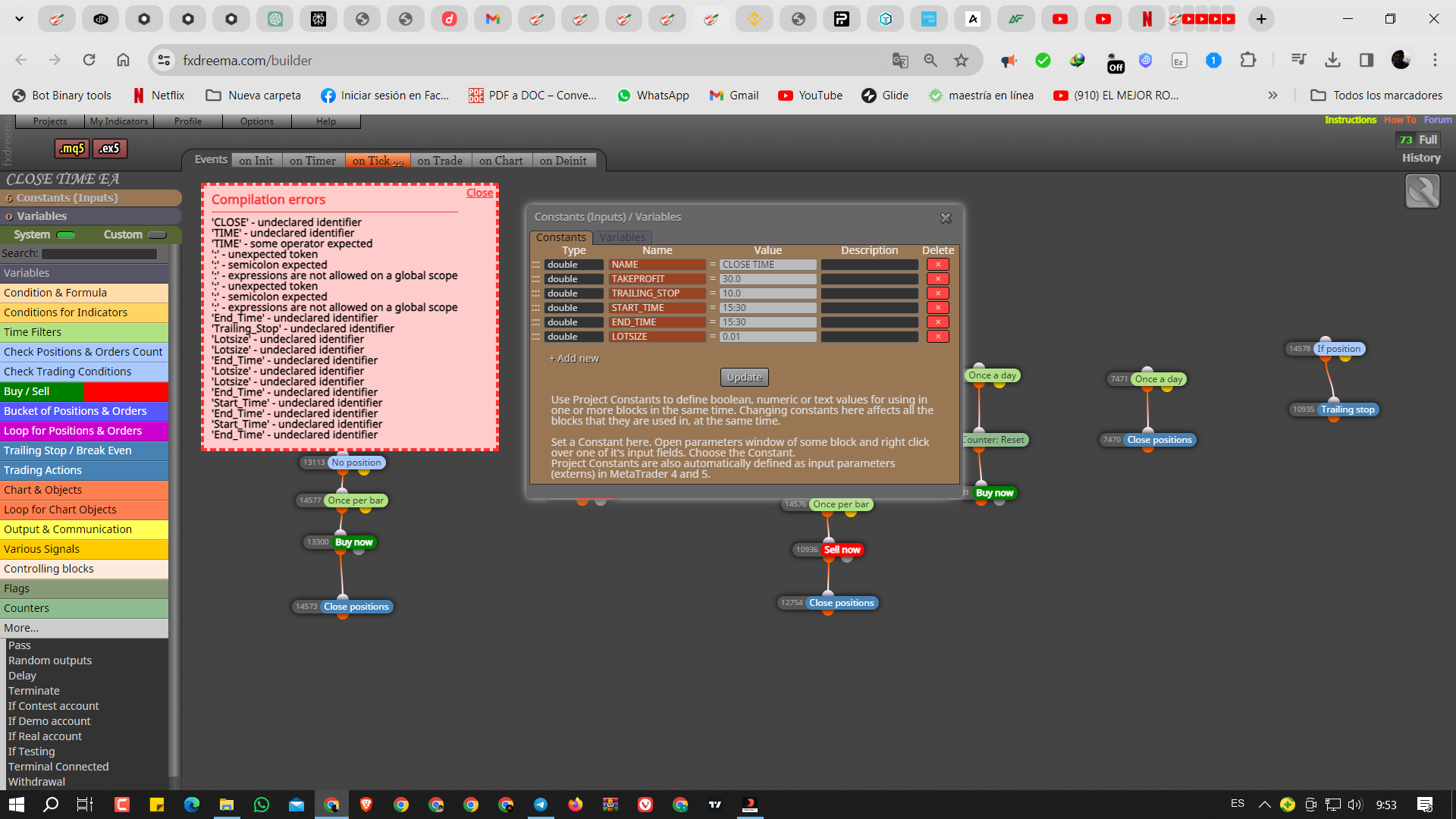Open the Google Translate icon in address bar

900,61
